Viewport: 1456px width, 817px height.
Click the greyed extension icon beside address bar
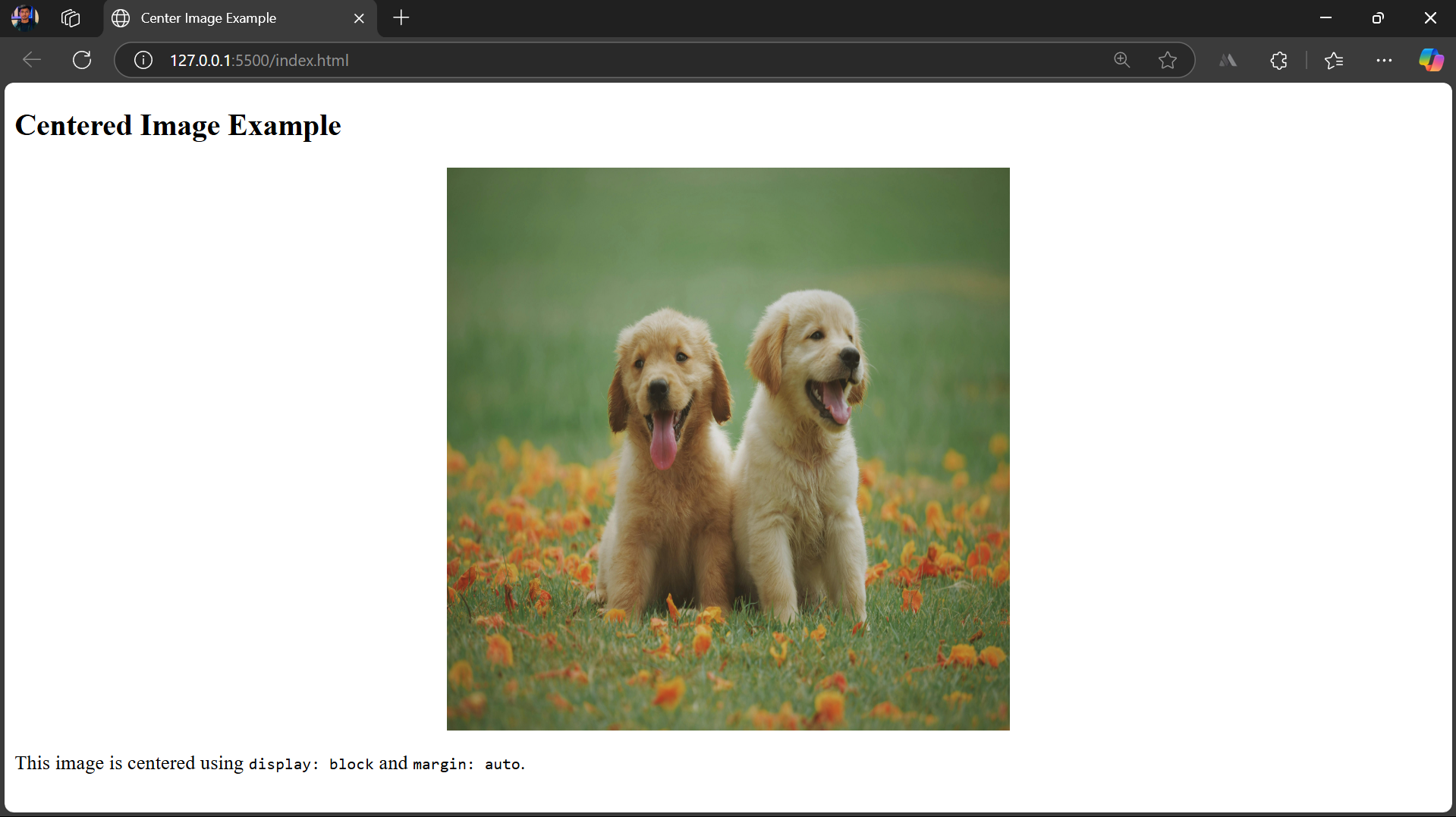[x=1228, y=60]
